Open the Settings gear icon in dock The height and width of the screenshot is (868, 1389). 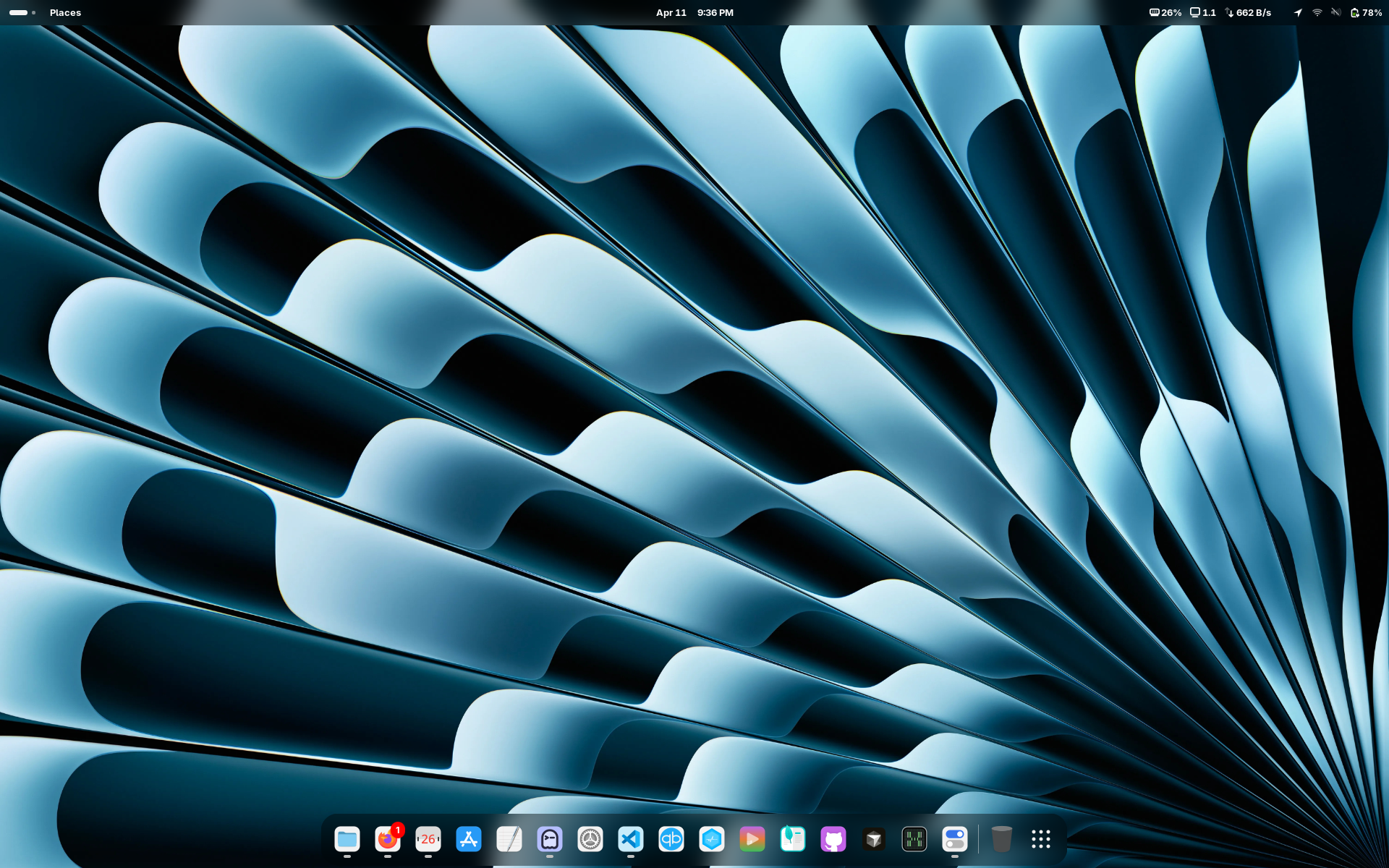(590, 839)
